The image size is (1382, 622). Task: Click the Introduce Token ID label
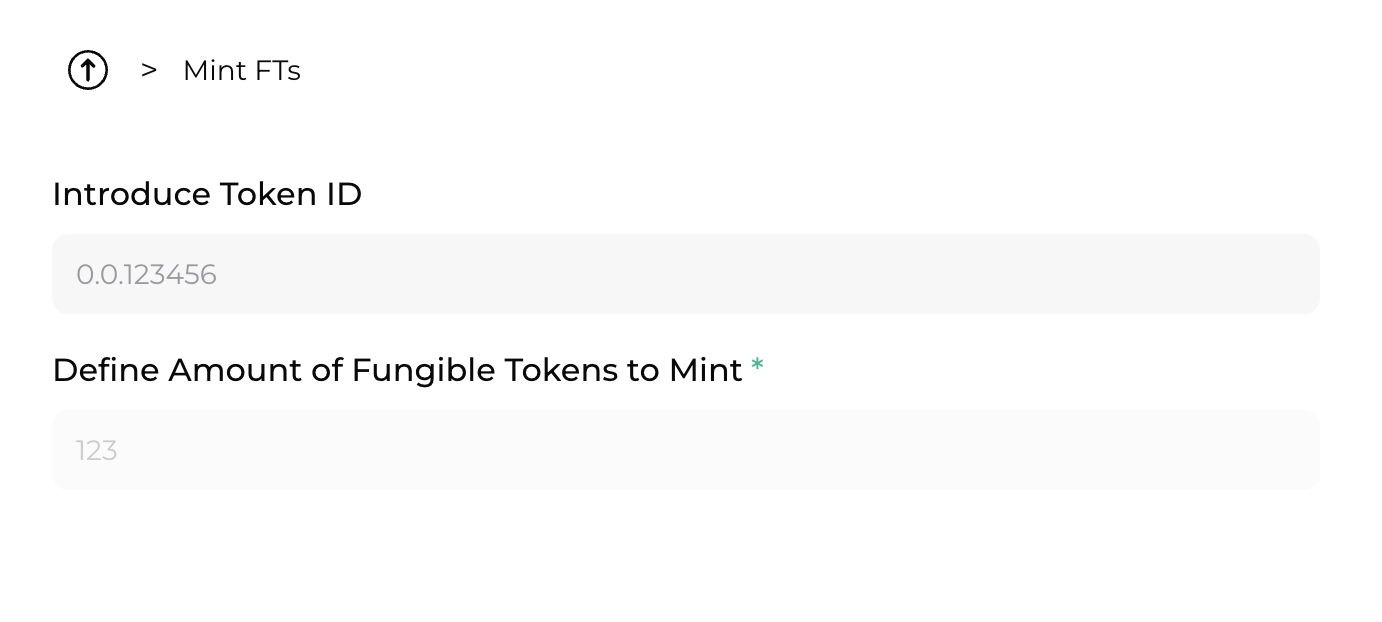click(x=207, y=194)
